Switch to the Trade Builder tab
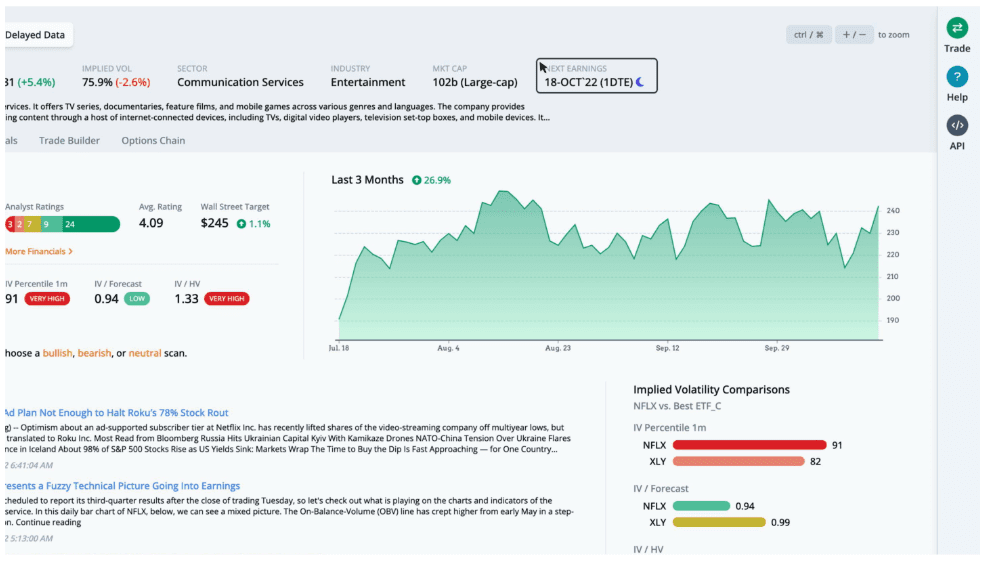Screen dimensions: 990x564 pyautogui.click(x=69, y=141)
